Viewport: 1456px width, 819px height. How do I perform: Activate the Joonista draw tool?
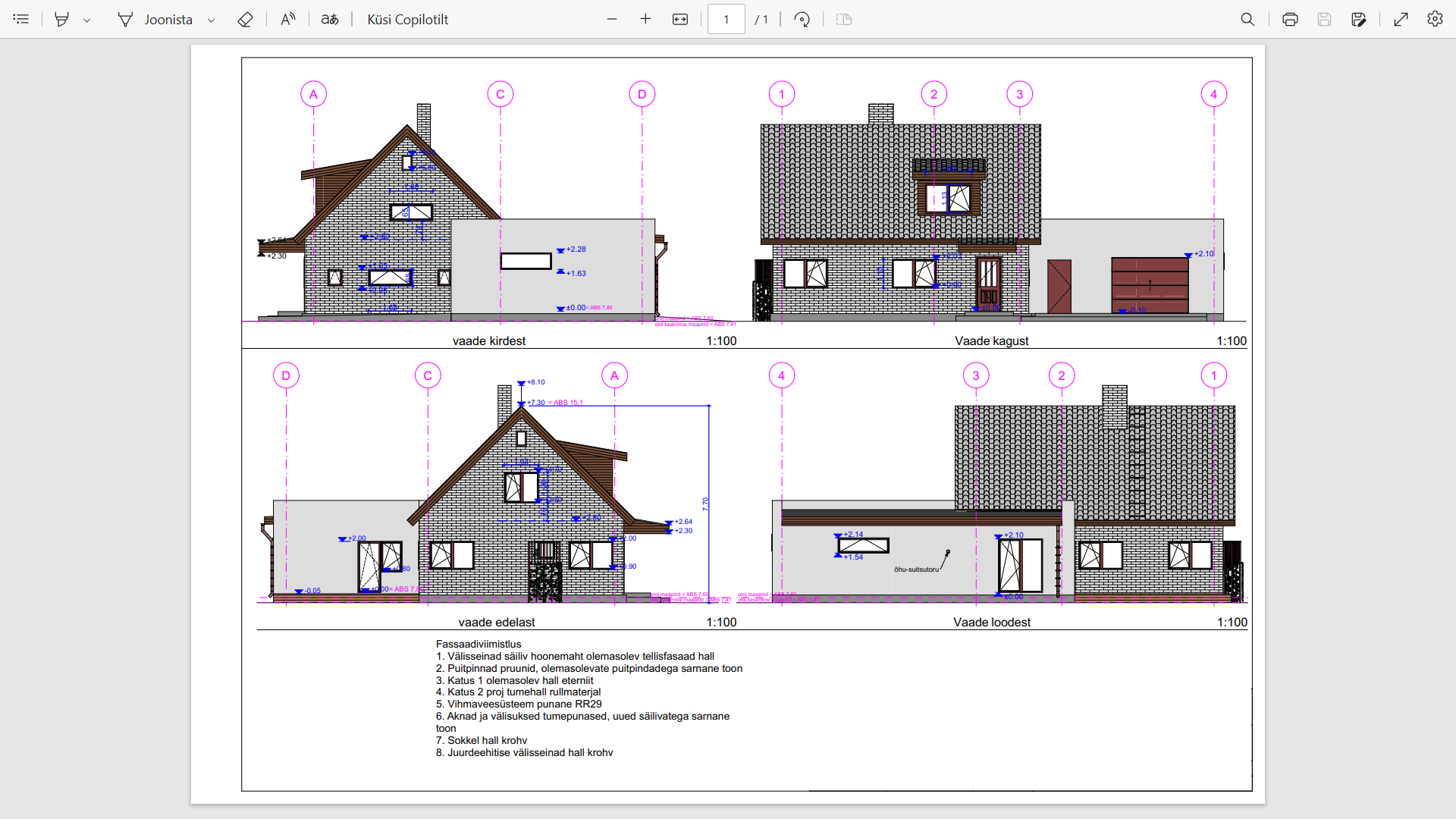155,19
